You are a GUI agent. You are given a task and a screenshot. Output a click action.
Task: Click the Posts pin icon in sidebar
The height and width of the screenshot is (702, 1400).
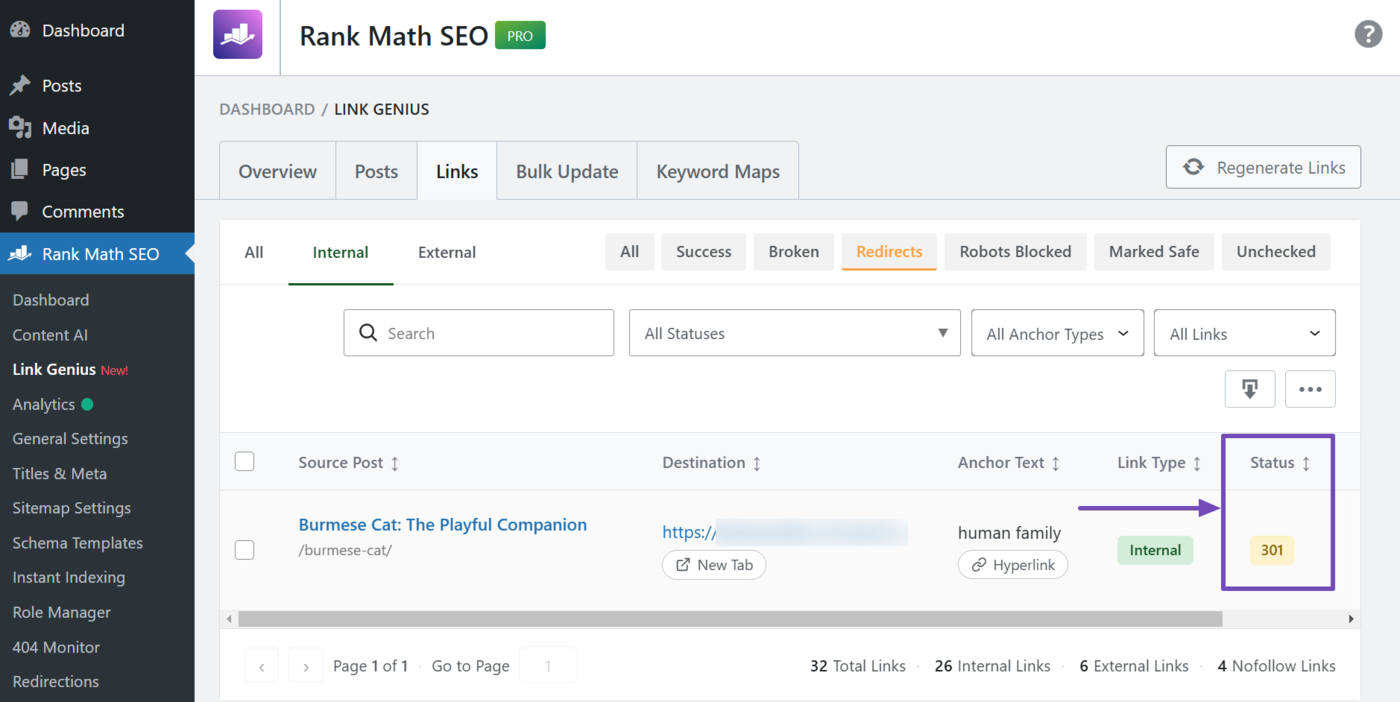tap(22, 85)
